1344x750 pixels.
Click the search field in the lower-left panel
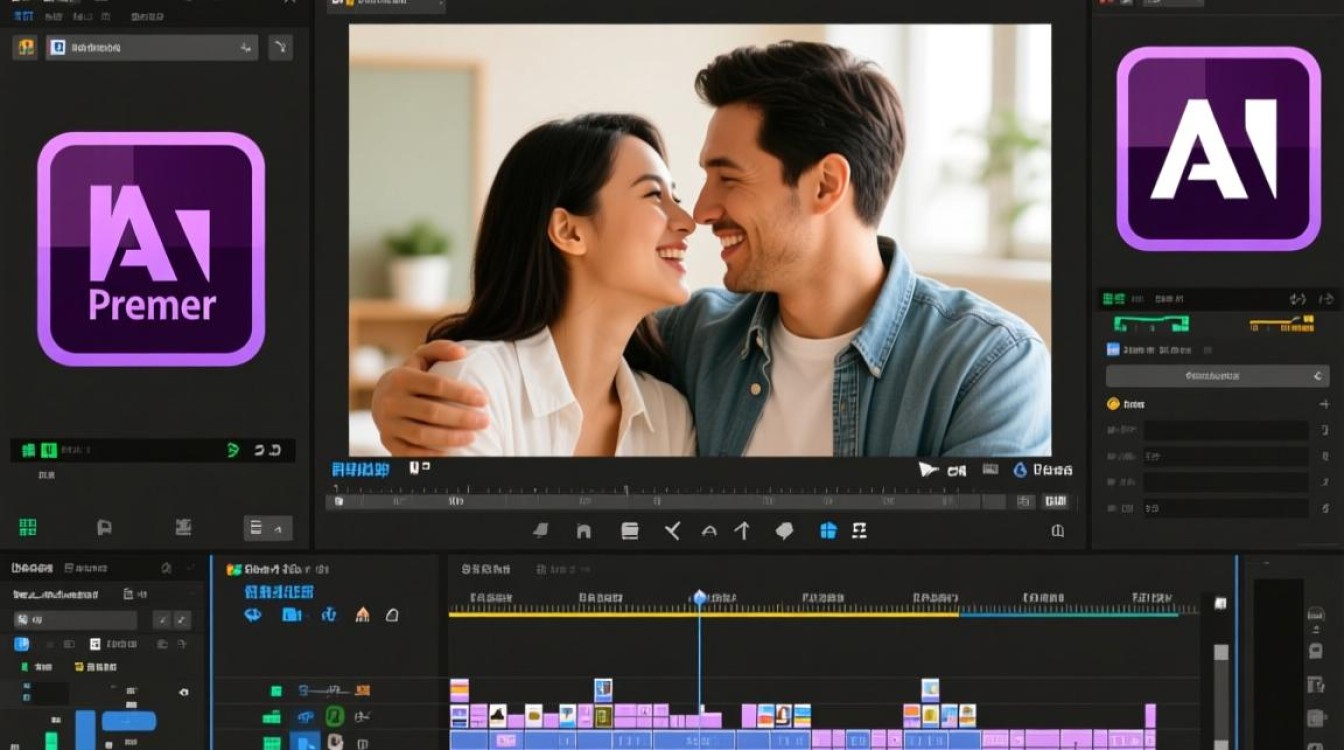[x=76, y=620]
